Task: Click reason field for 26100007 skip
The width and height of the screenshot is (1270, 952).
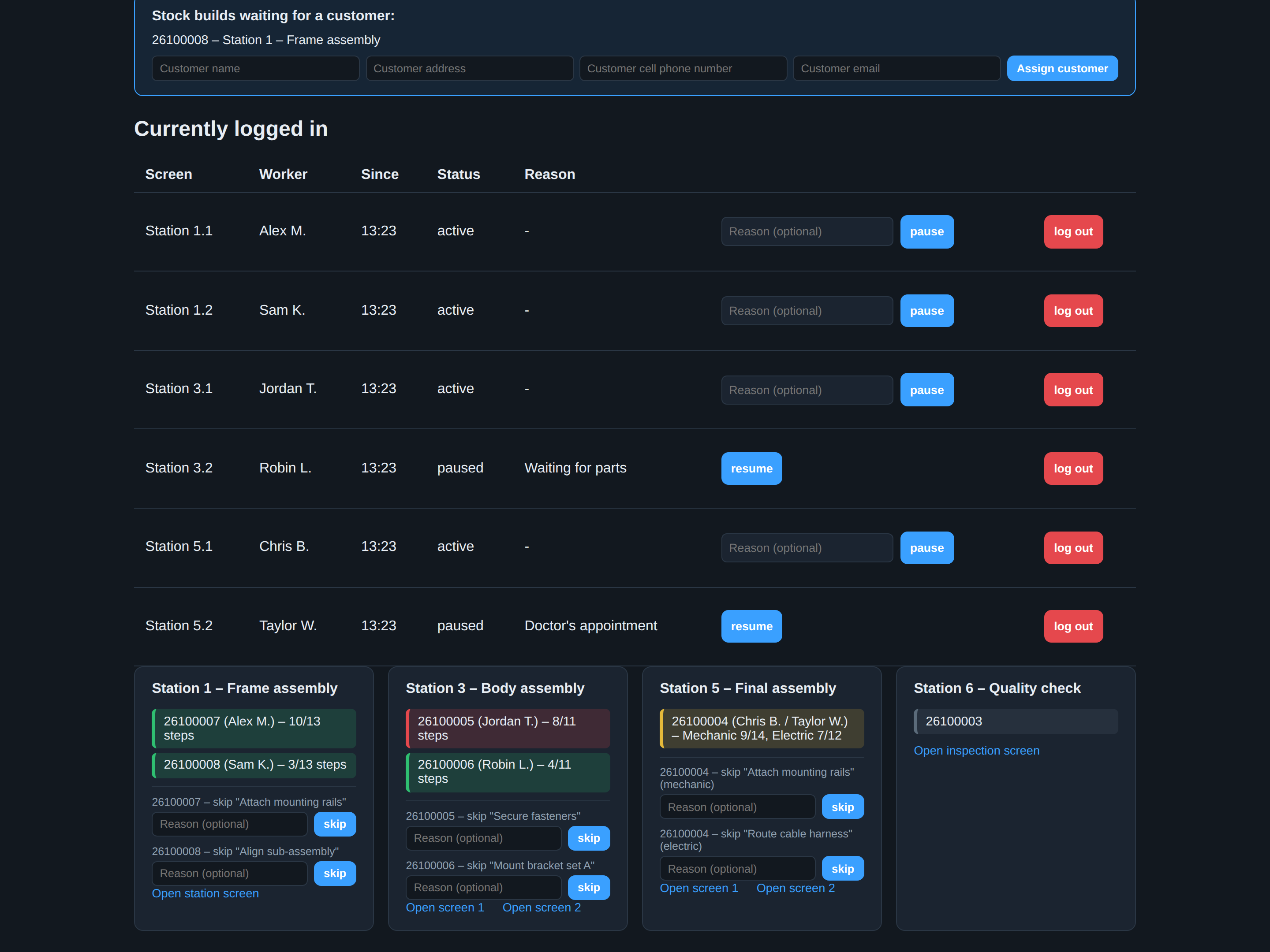Action: pos(230,824)
